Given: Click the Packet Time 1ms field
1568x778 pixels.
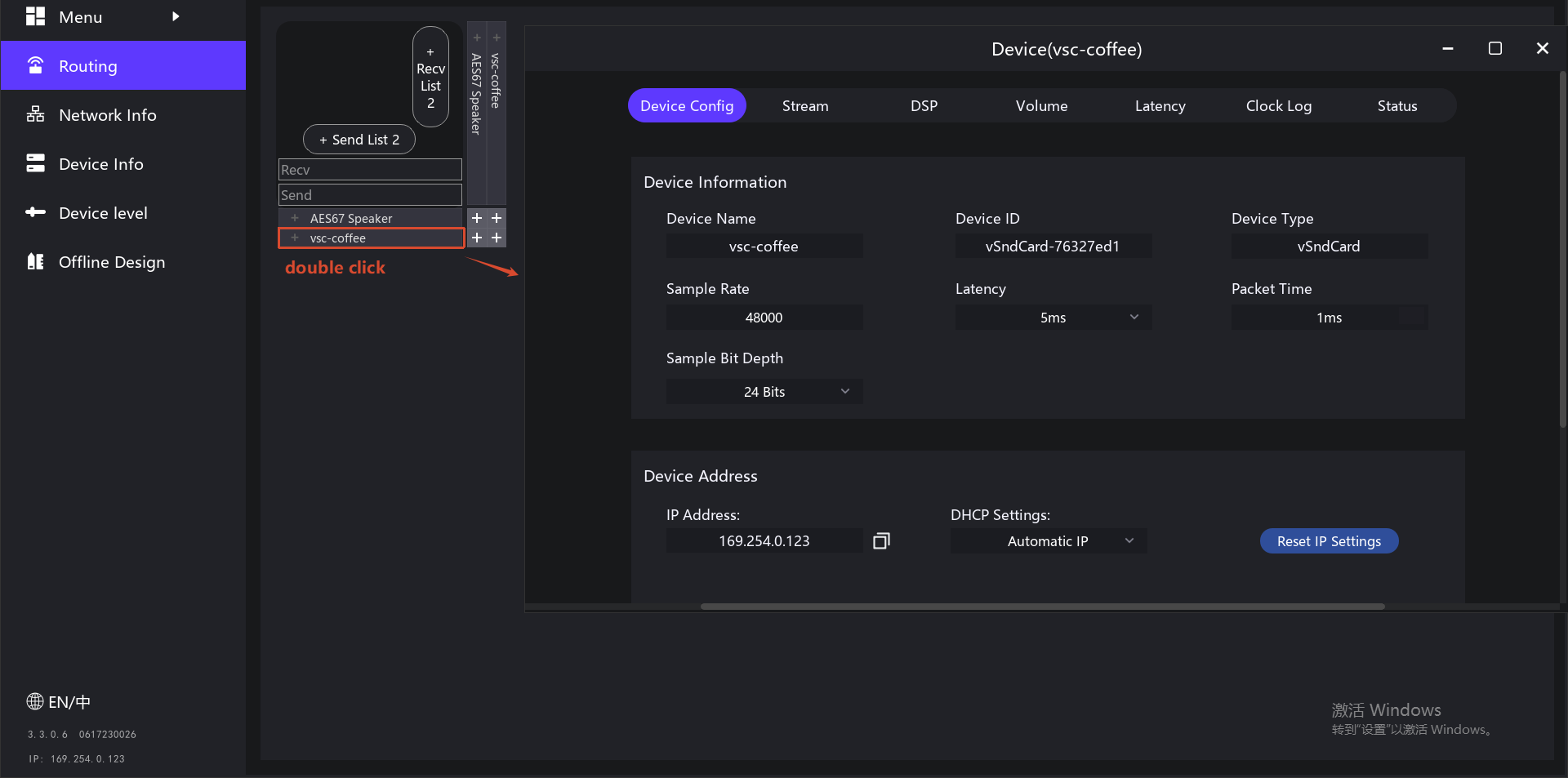Looking at the screenshot, I should click(1330, 317).
